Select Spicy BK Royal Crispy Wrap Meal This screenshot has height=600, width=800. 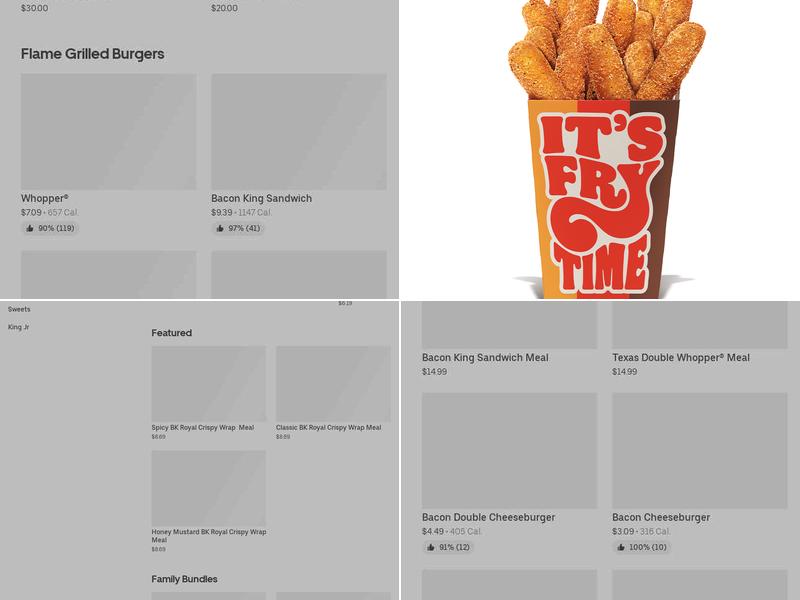point(203,428)
